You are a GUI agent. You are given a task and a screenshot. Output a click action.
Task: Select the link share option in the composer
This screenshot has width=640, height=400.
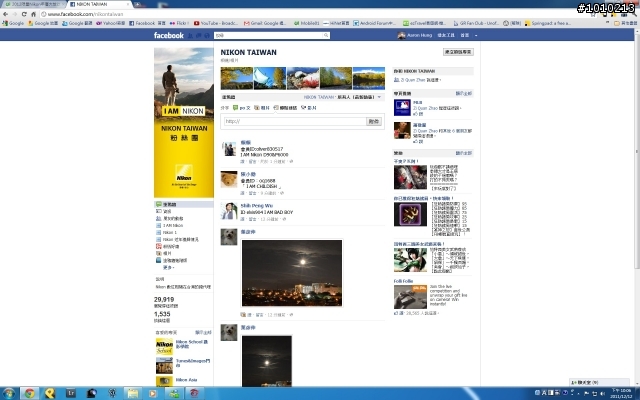[285, 108]
